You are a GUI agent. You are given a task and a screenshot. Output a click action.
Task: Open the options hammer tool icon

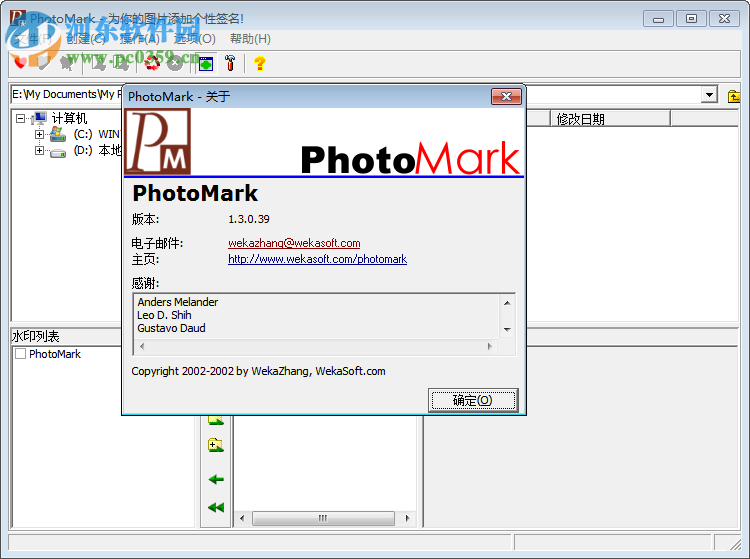point(230,63)
